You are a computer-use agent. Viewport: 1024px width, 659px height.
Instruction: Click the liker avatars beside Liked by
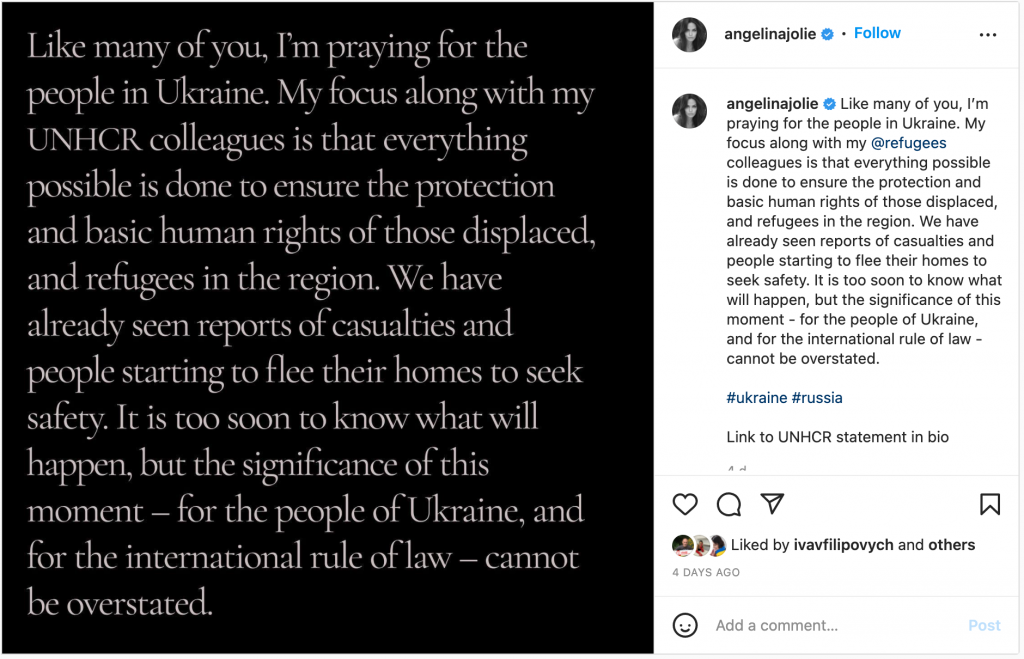(700, 545)
